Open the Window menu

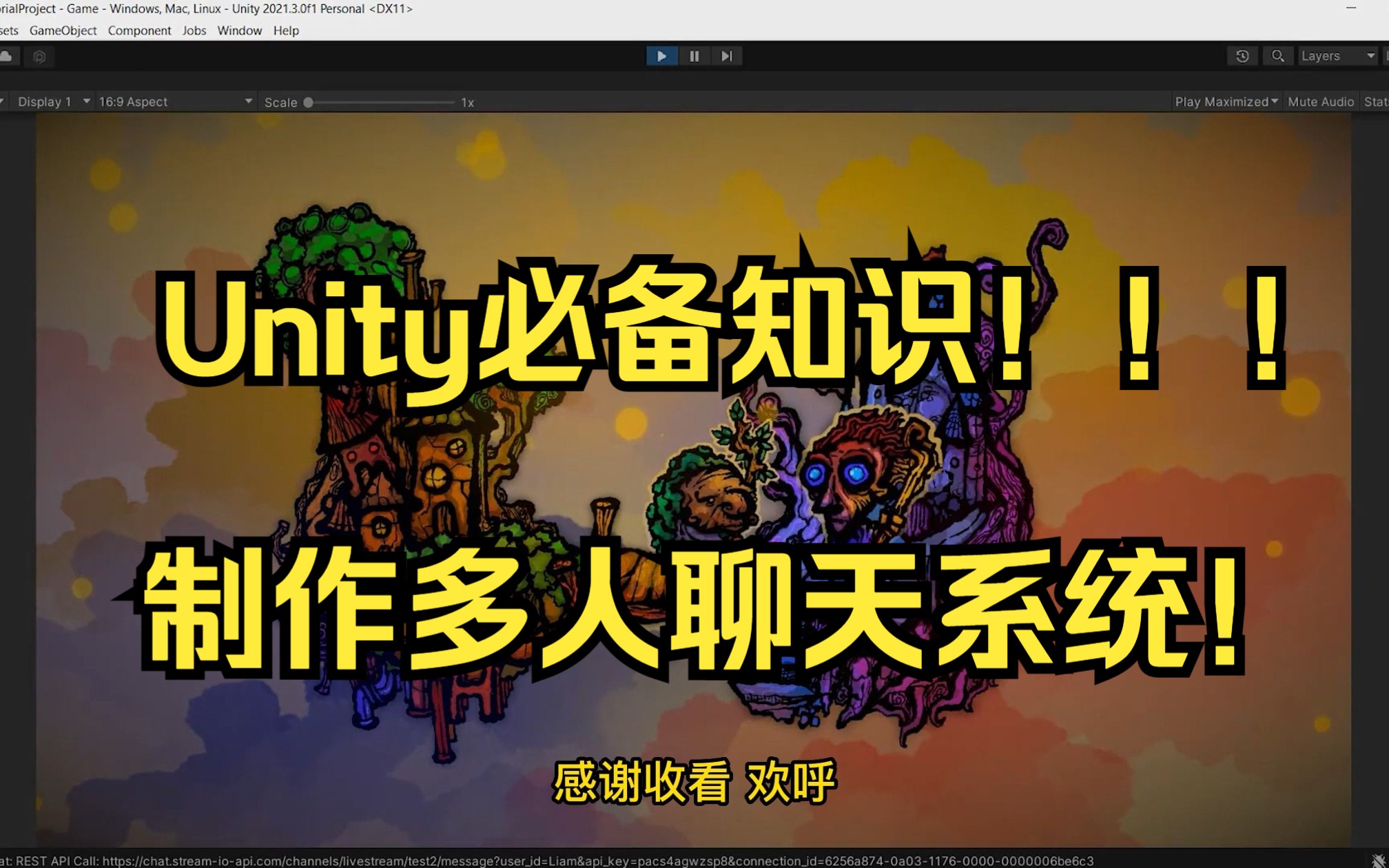click(x=239, y=30)
